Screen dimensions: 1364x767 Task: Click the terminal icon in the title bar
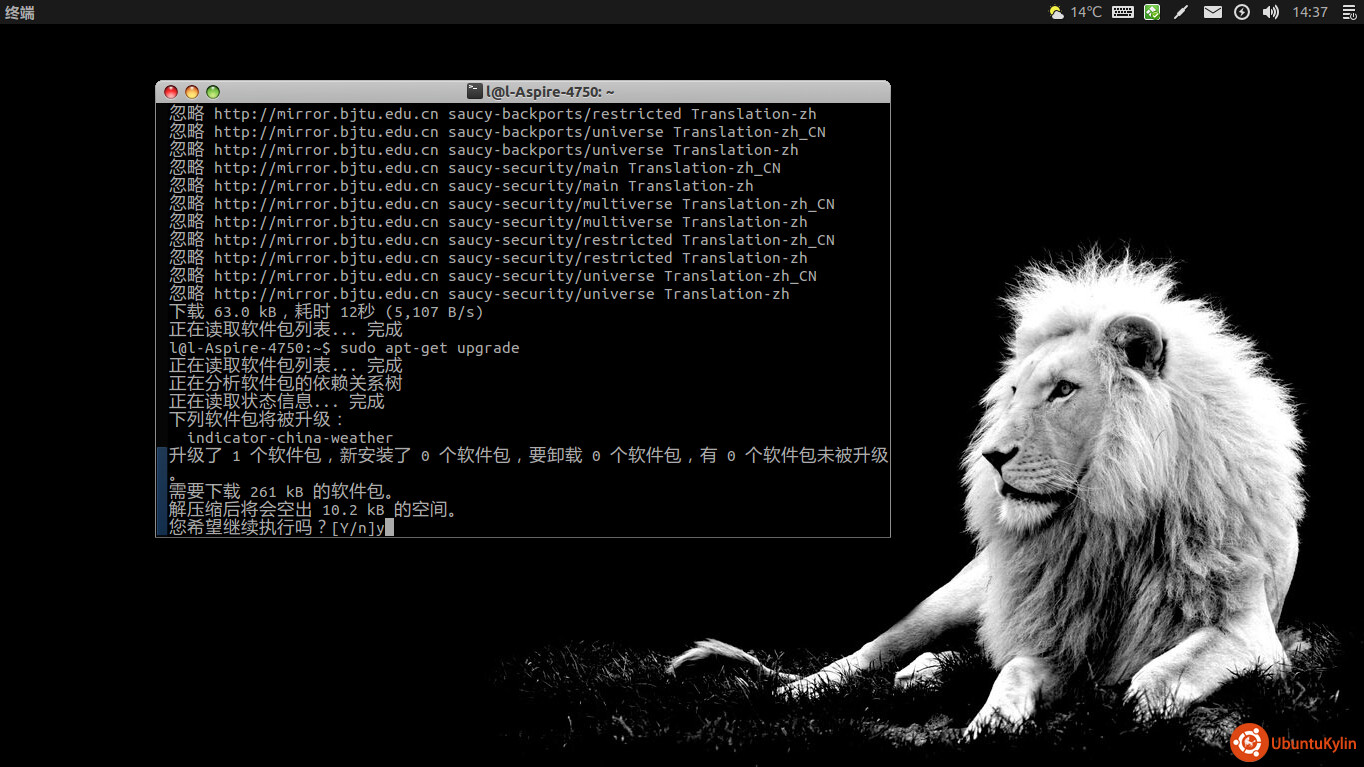click(x=475, y=92)
